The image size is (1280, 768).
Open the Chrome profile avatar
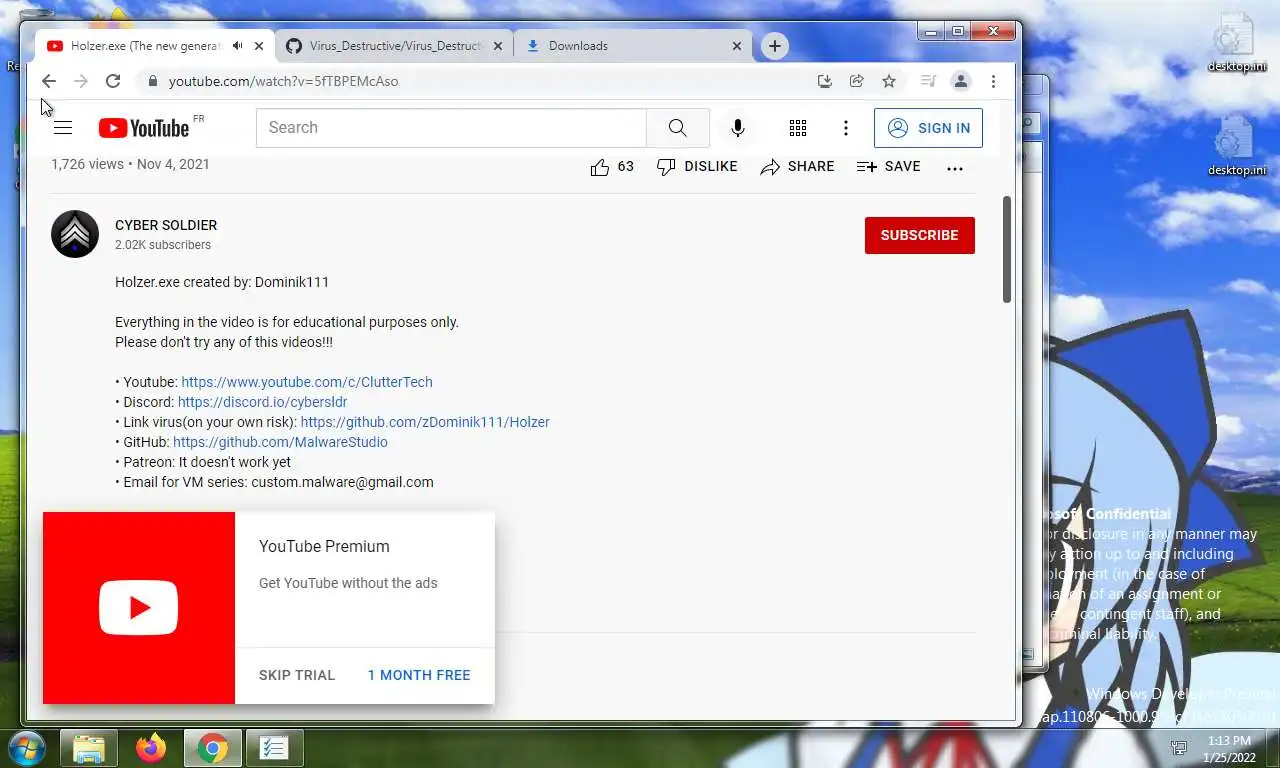(961, 81)
